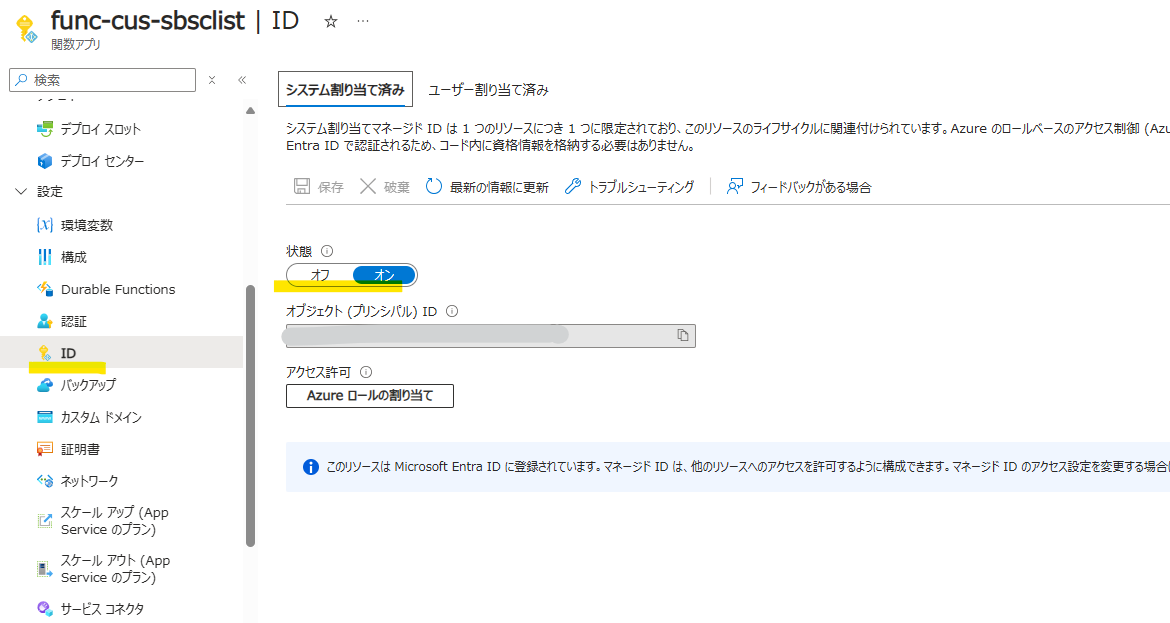Screen dimensions: 1170x623
Task: Click the sidebar 検索 input field
Action: (103, 80)
